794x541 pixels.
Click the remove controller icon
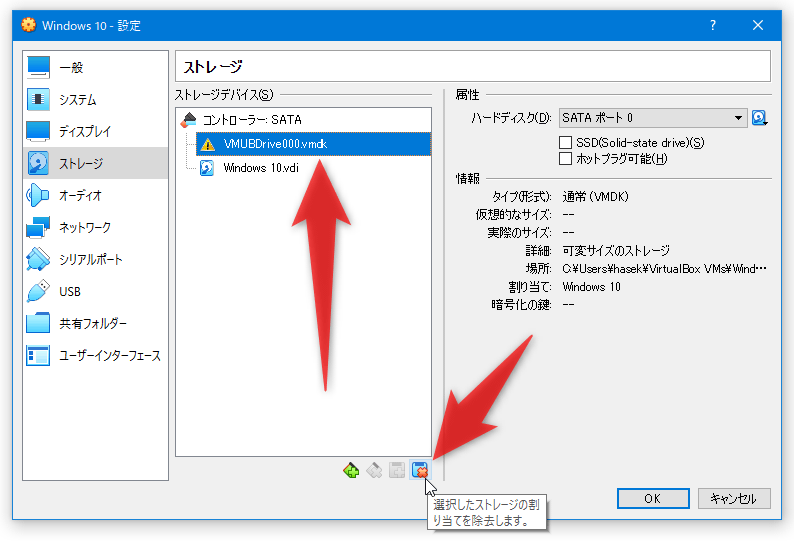point(374,471)
